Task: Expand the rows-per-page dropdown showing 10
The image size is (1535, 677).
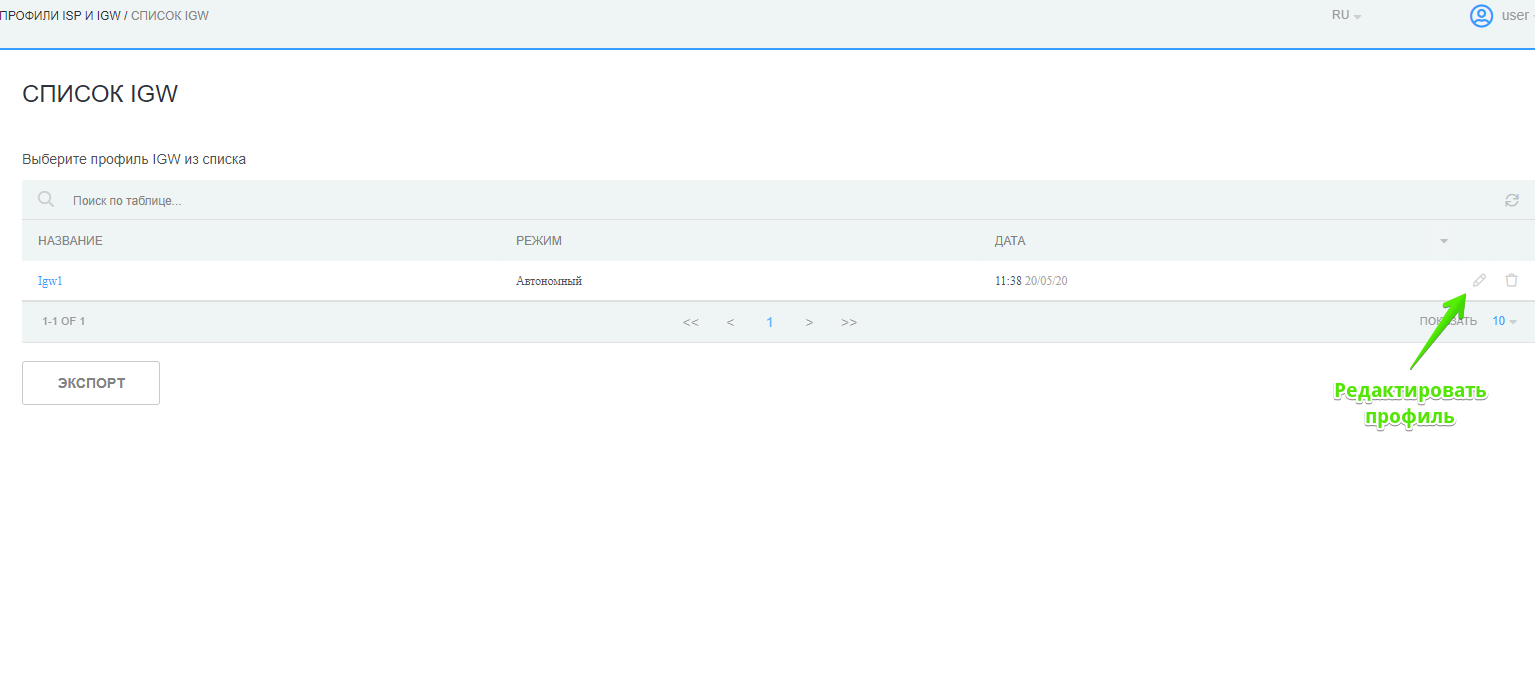Action: 1504,322
